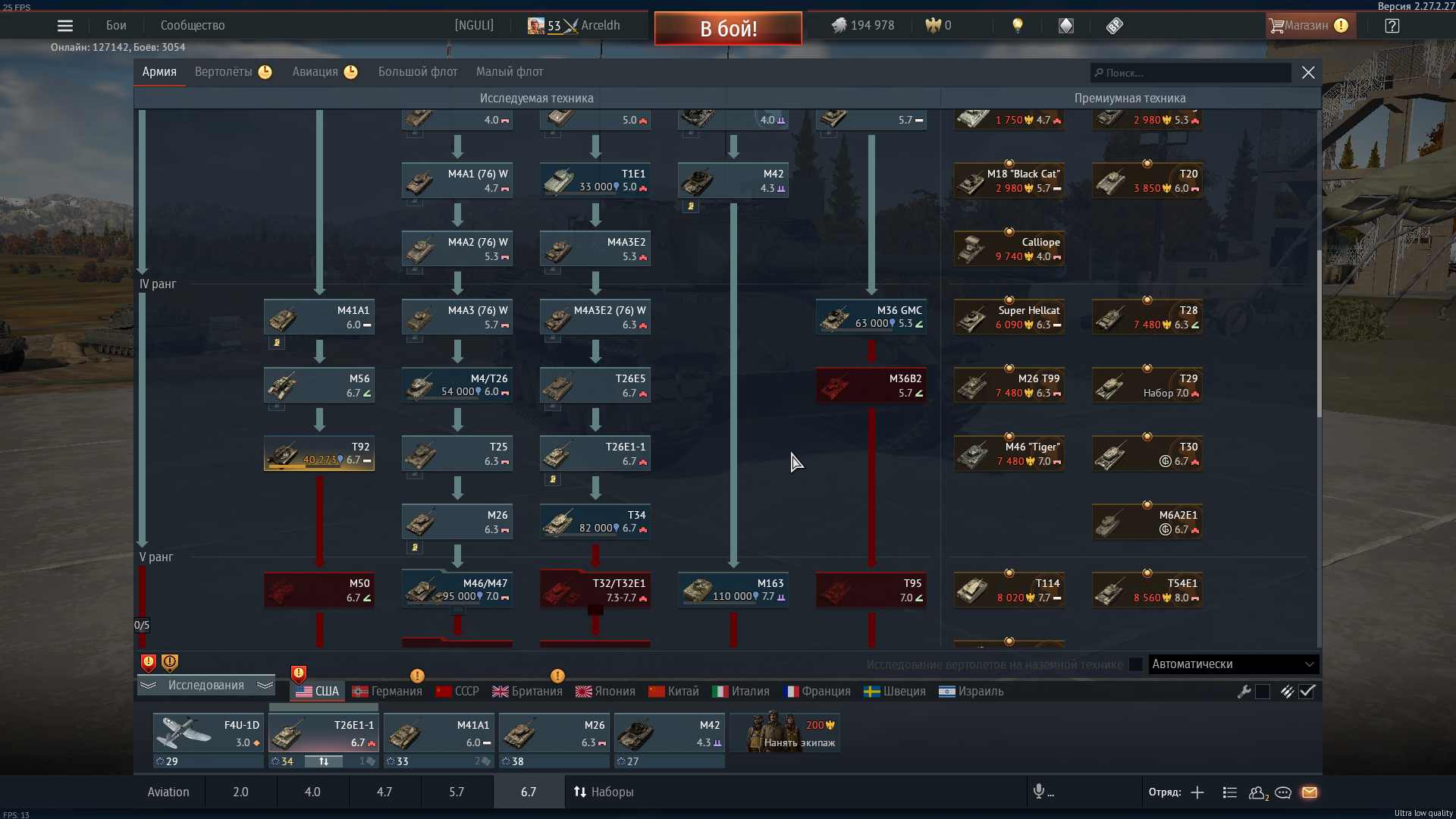
Task: Open the player avatar profile
Action: click(536, 26)
